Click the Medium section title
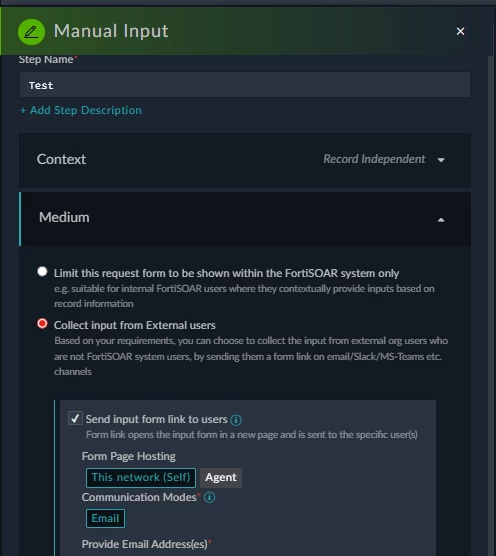 click(x=64, y=217)
